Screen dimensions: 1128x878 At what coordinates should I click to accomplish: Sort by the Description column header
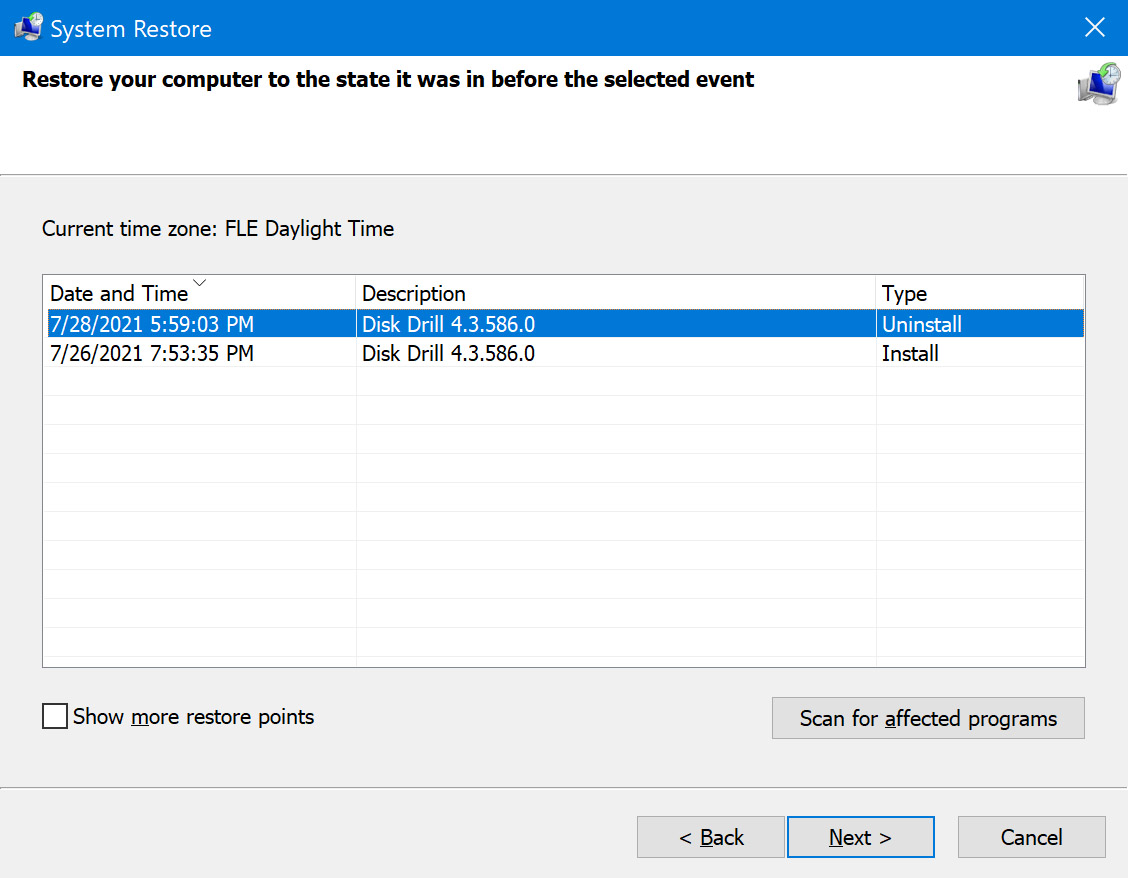(x=616, y=293)
